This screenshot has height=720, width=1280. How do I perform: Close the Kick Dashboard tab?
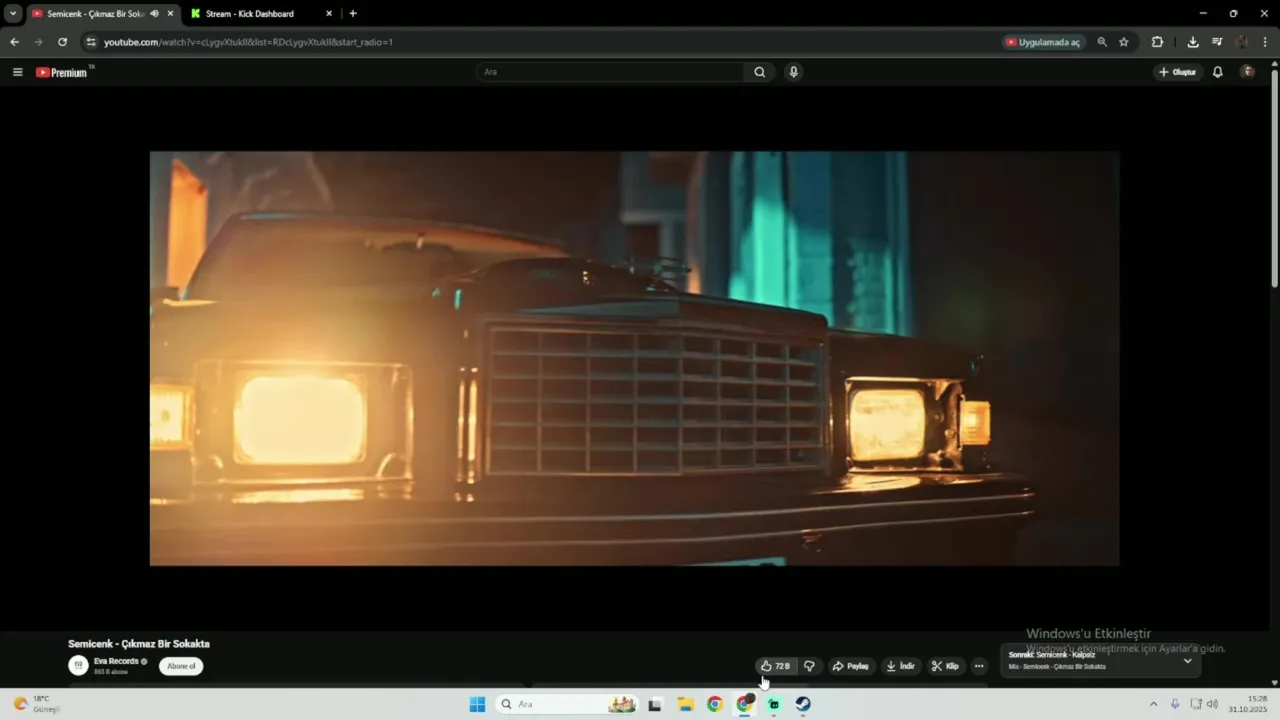pyautogui.click(x=329, y=14)
